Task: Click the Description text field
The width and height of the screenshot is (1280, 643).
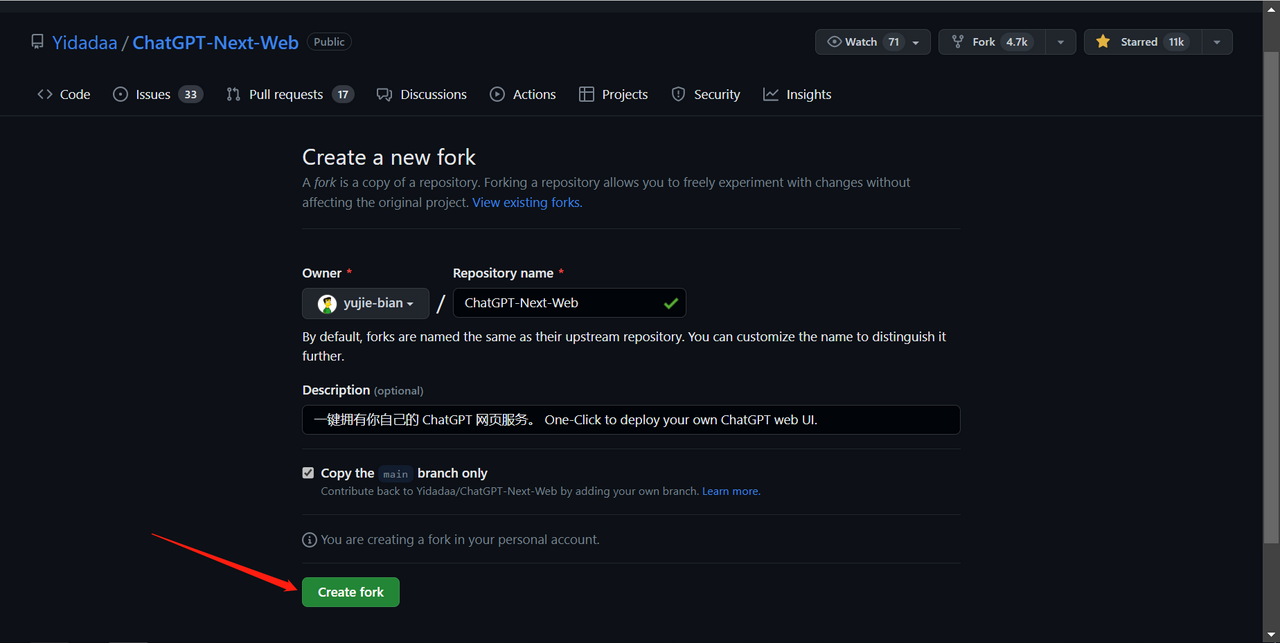Action: click(x=630, y=420)
